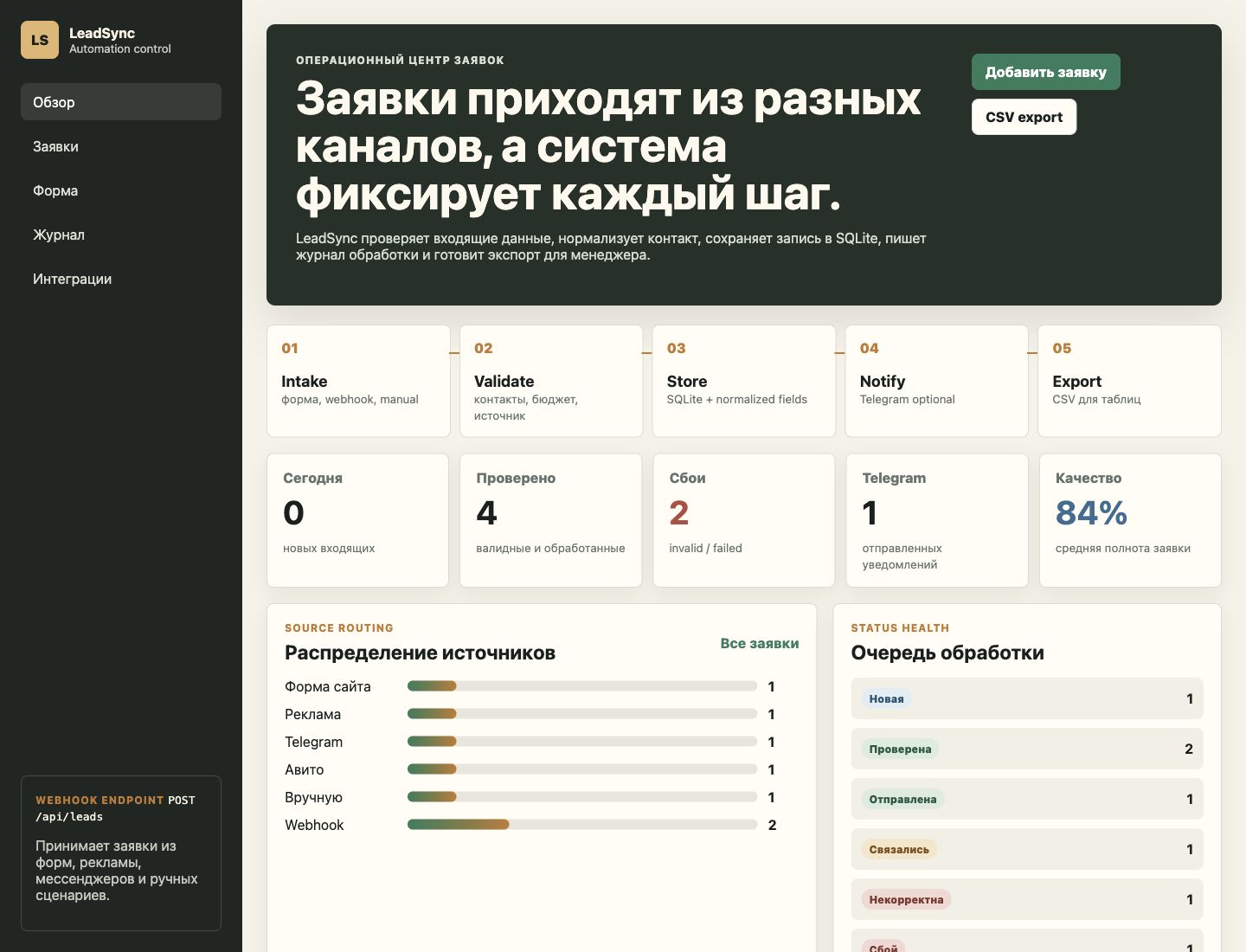Click the Проверено stat card

point(551,520)
